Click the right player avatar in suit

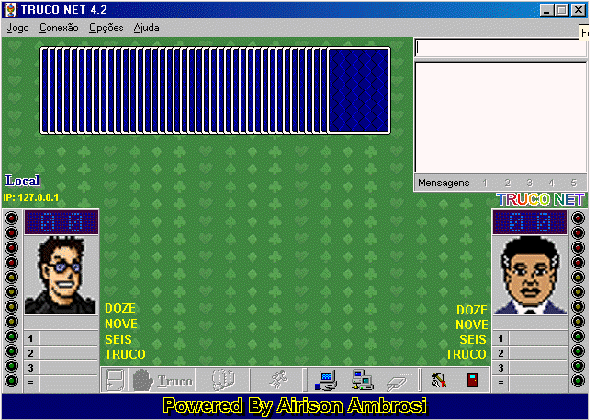coord(529,275)
